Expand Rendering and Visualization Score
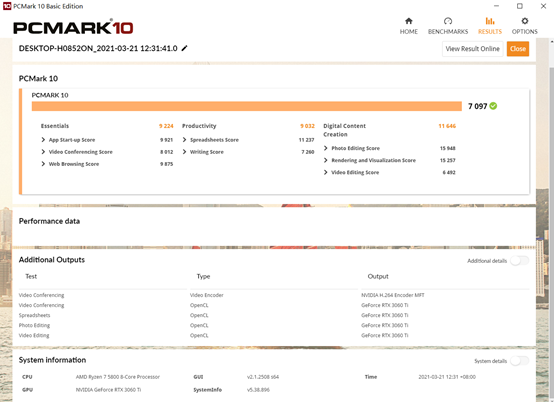This screenshot has height=402, width=554. tap(326, 160)
